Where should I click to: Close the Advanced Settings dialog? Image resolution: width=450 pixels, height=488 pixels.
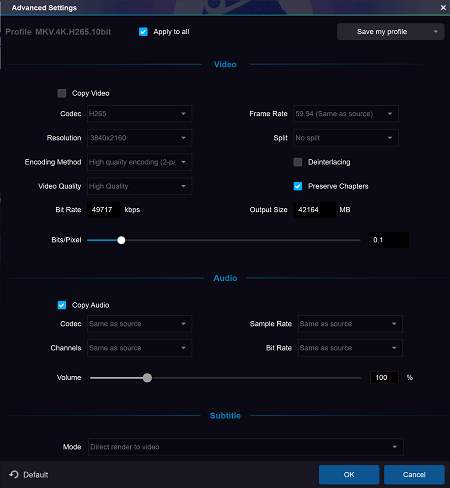(443, 7)
